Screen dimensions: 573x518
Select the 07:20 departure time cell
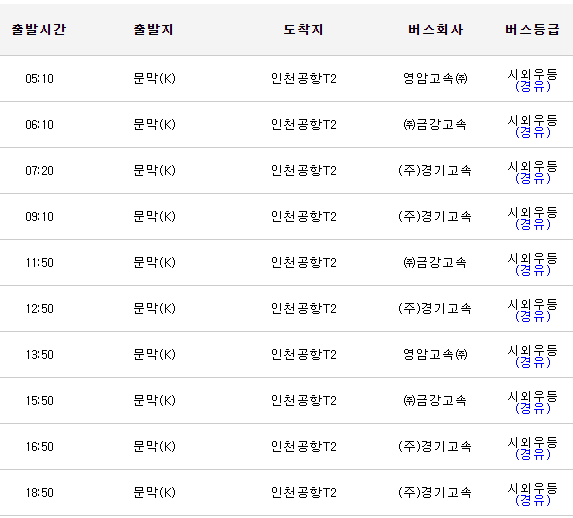click(39, 171)
